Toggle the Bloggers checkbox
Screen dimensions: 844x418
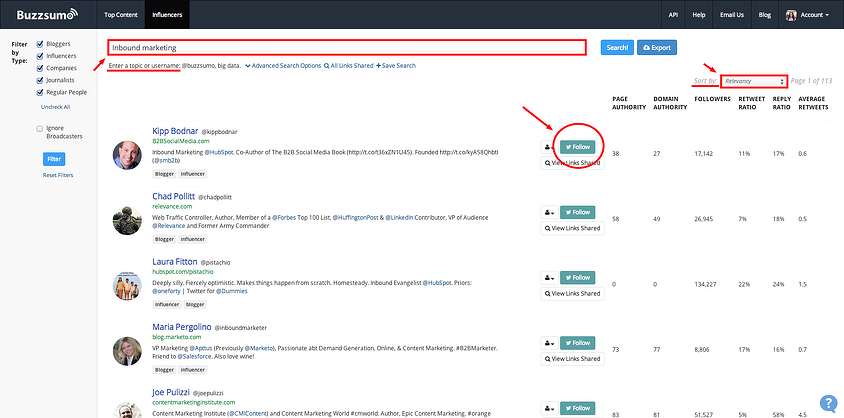click(x=39, y=44)
